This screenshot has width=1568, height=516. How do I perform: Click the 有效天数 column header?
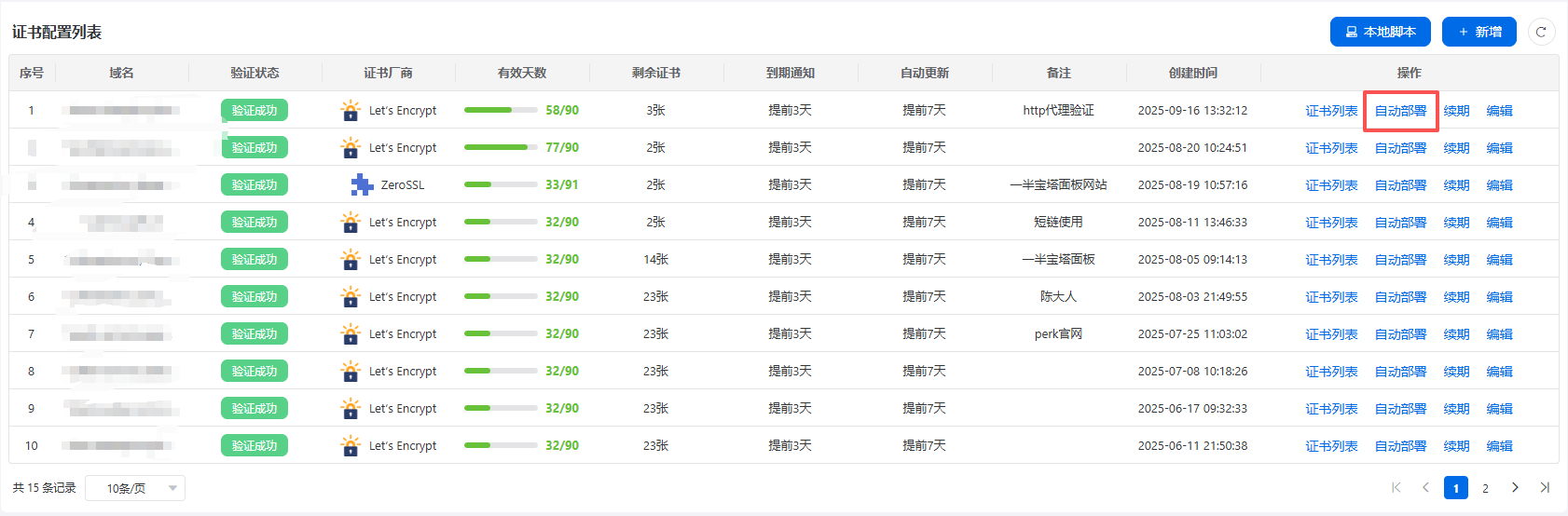(x=522, y=73)
